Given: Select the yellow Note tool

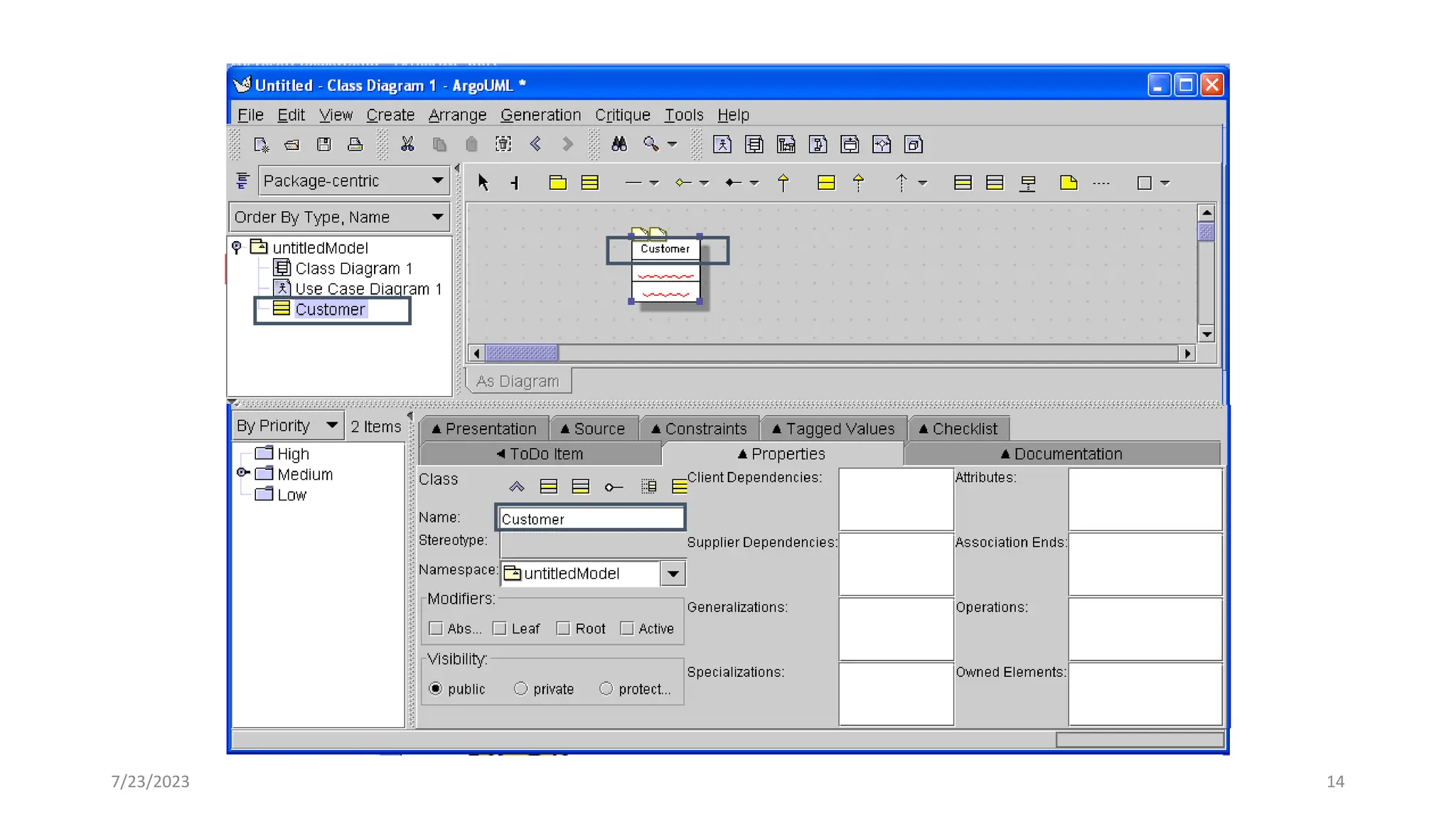Looking at the screenshot, I should coord(1069,183).
